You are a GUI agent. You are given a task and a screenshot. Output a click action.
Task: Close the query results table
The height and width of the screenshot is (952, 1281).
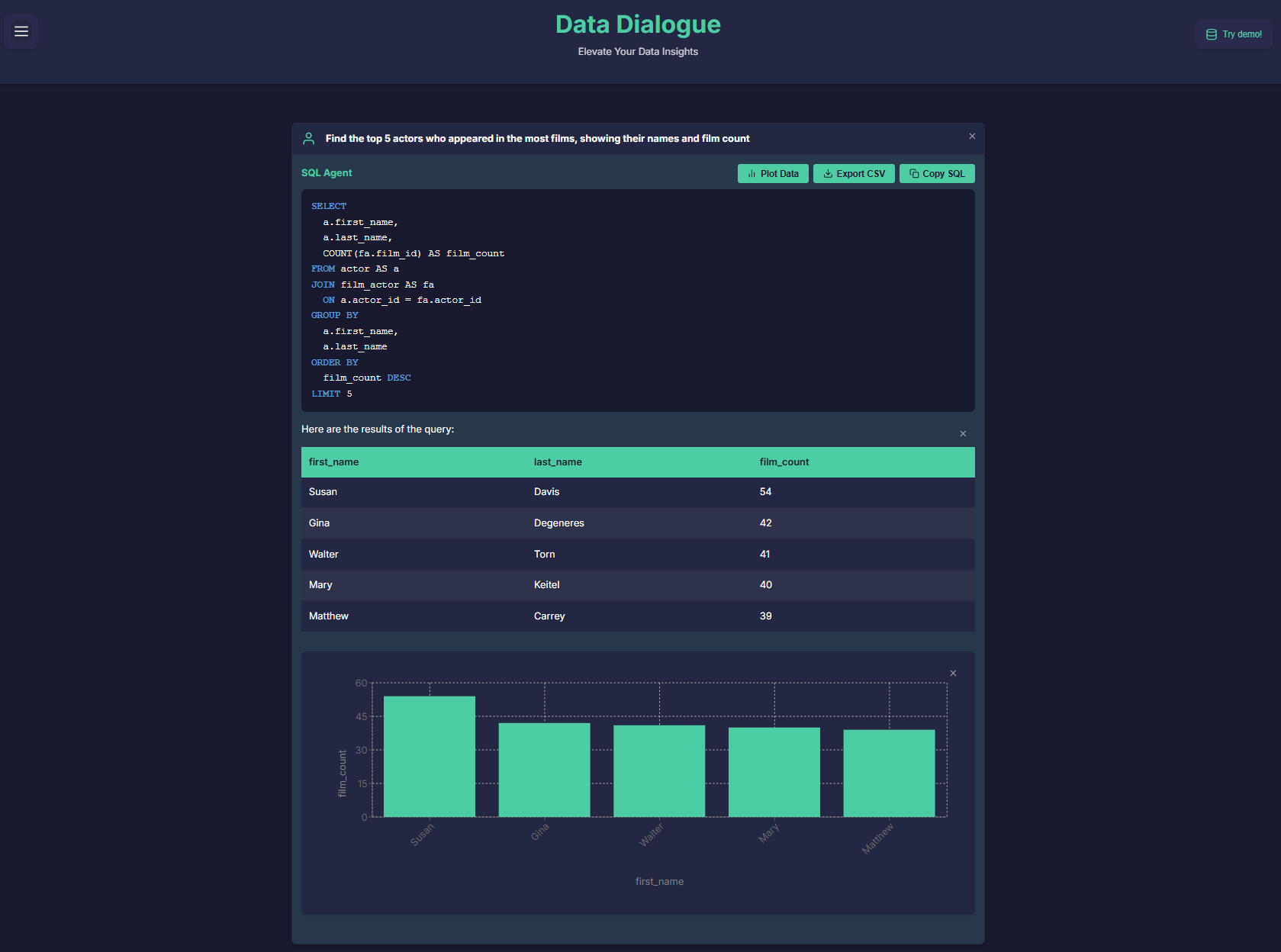click(963, 434)
